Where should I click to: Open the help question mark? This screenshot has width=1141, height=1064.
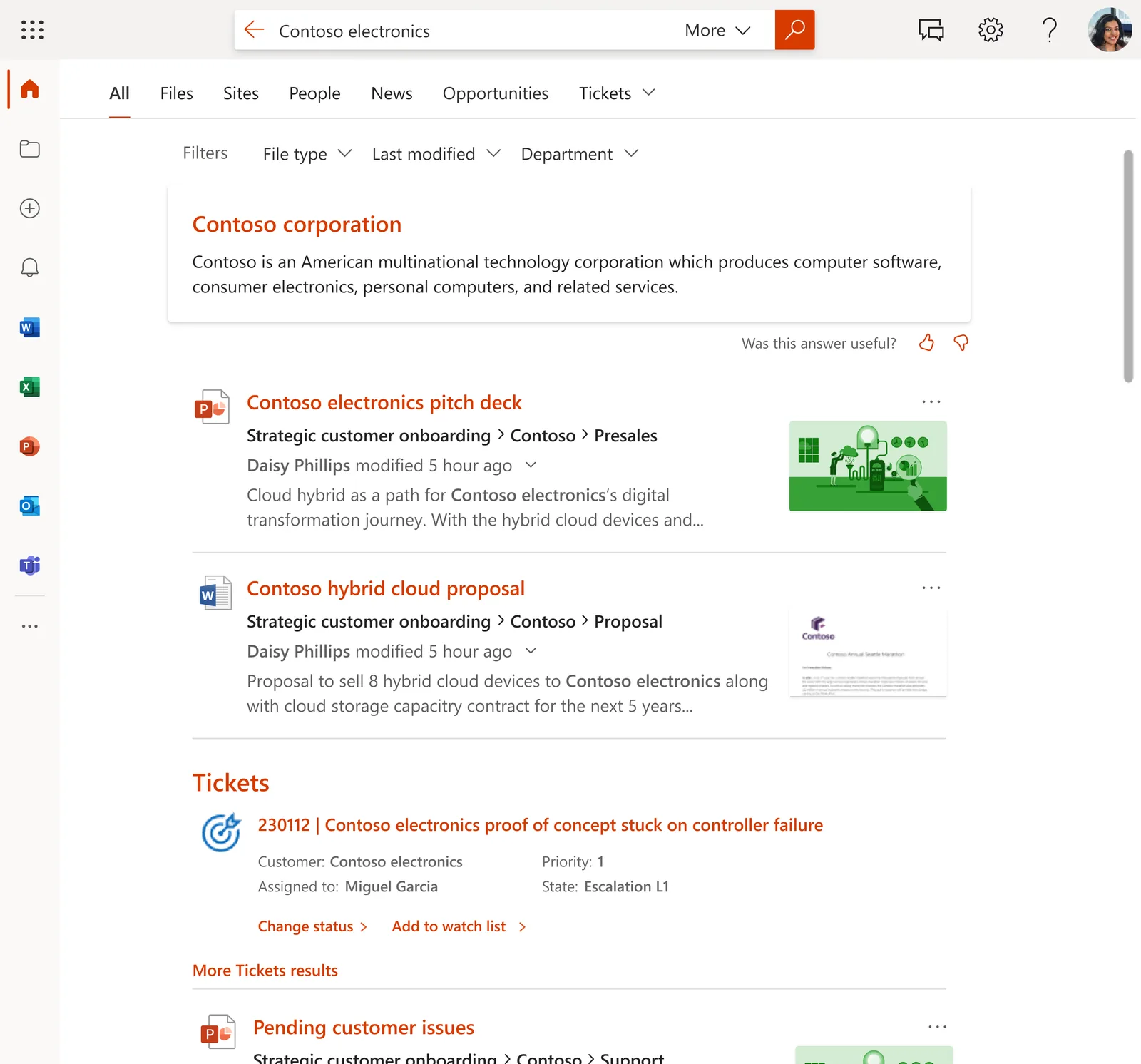pos(1049,30)
